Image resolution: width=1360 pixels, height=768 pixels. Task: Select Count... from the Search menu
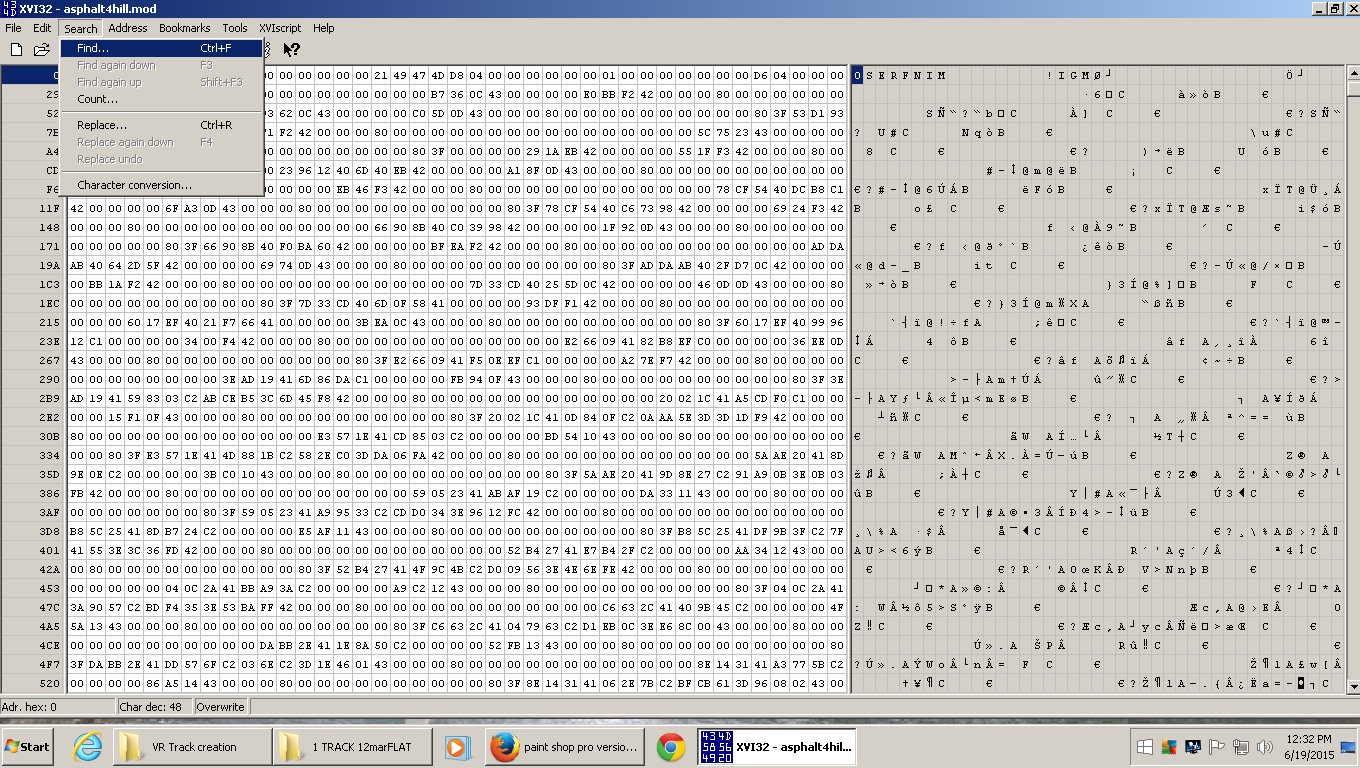tap(162, 99)
